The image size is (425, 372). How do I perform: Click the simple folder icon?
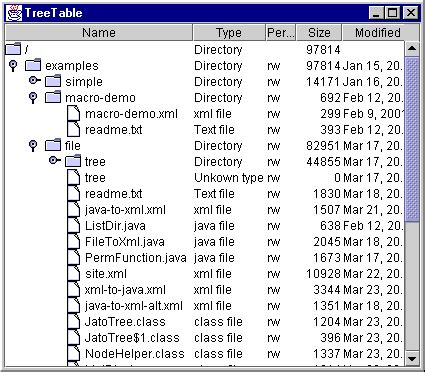click(53, 81)
